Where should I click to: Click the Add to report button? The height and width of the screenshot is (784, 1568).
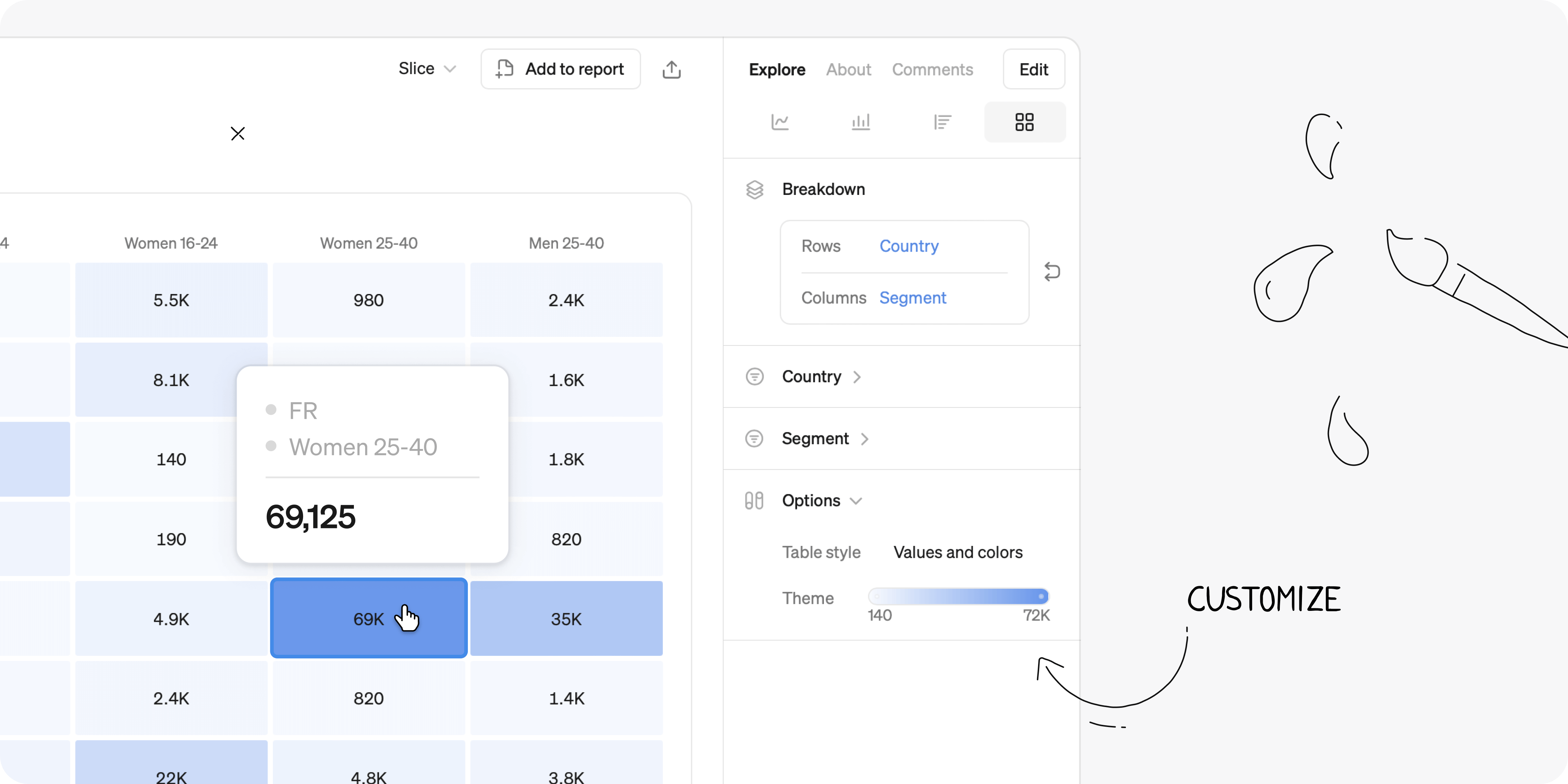[560, 69]
